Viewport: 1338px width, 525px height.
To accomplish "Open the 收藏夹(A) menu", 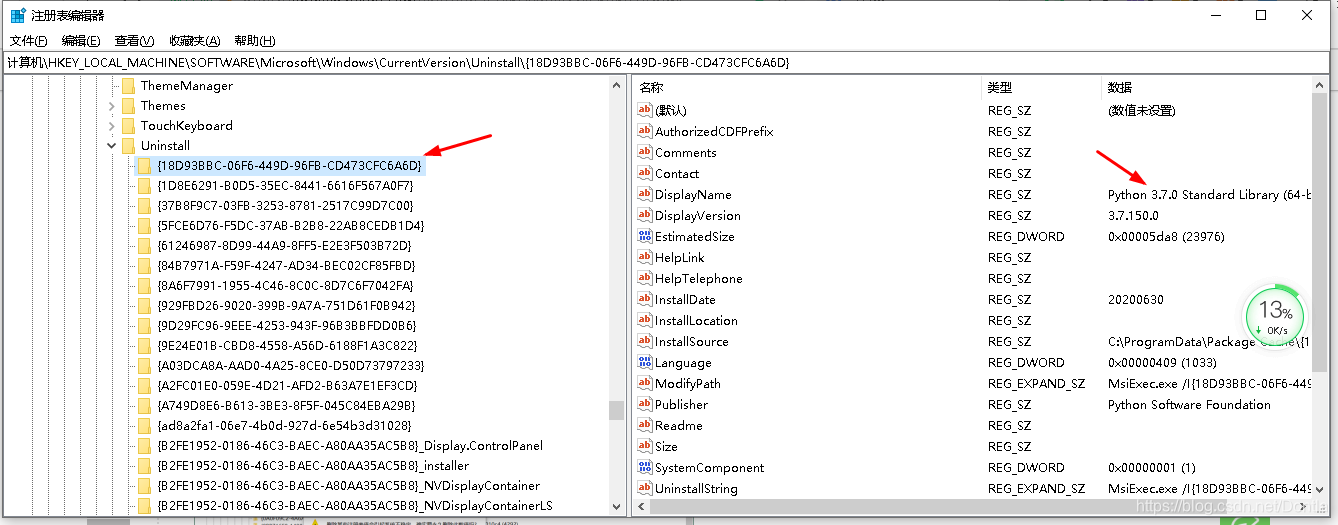I will [x=194, y=40].
